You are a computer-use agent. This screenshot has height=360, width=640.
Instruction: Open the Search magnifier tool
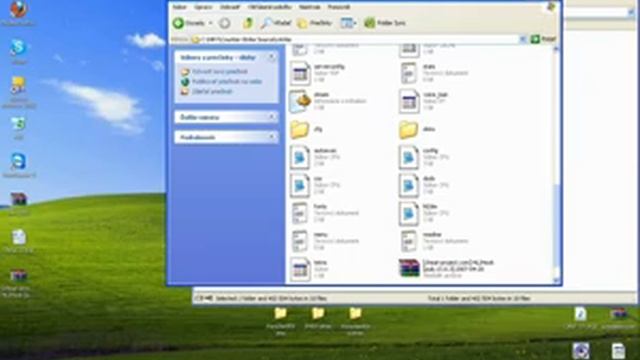276,23
